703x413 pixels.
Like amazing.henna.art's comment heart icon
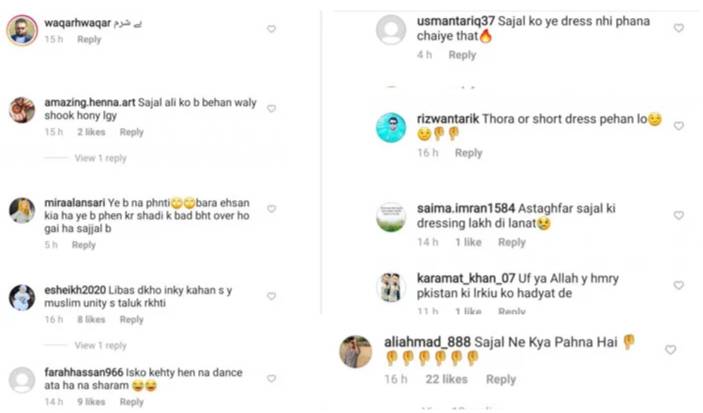[271, 109]
